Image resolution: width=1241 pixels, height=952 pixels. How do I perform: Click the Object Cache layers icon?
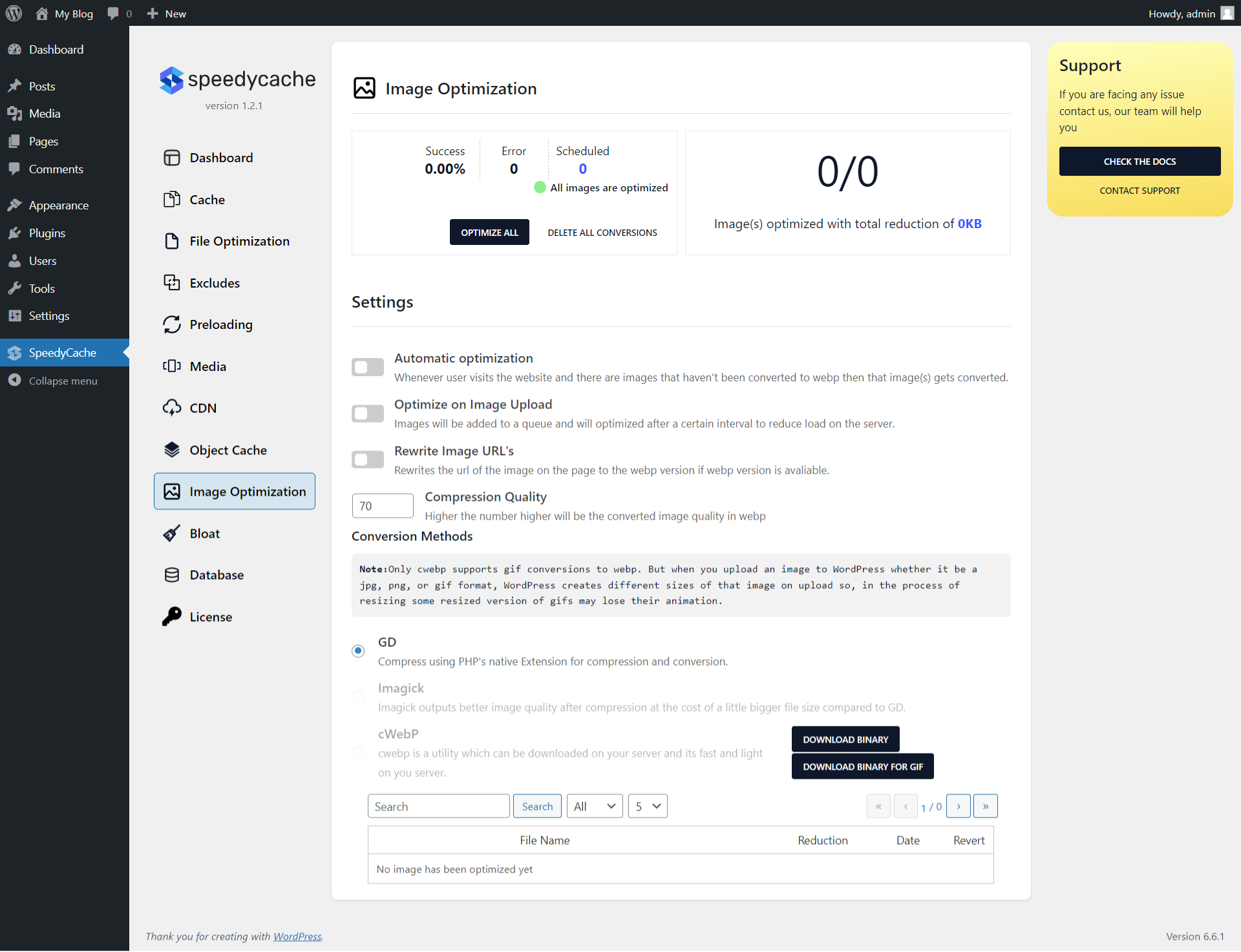tap(171, 450)
